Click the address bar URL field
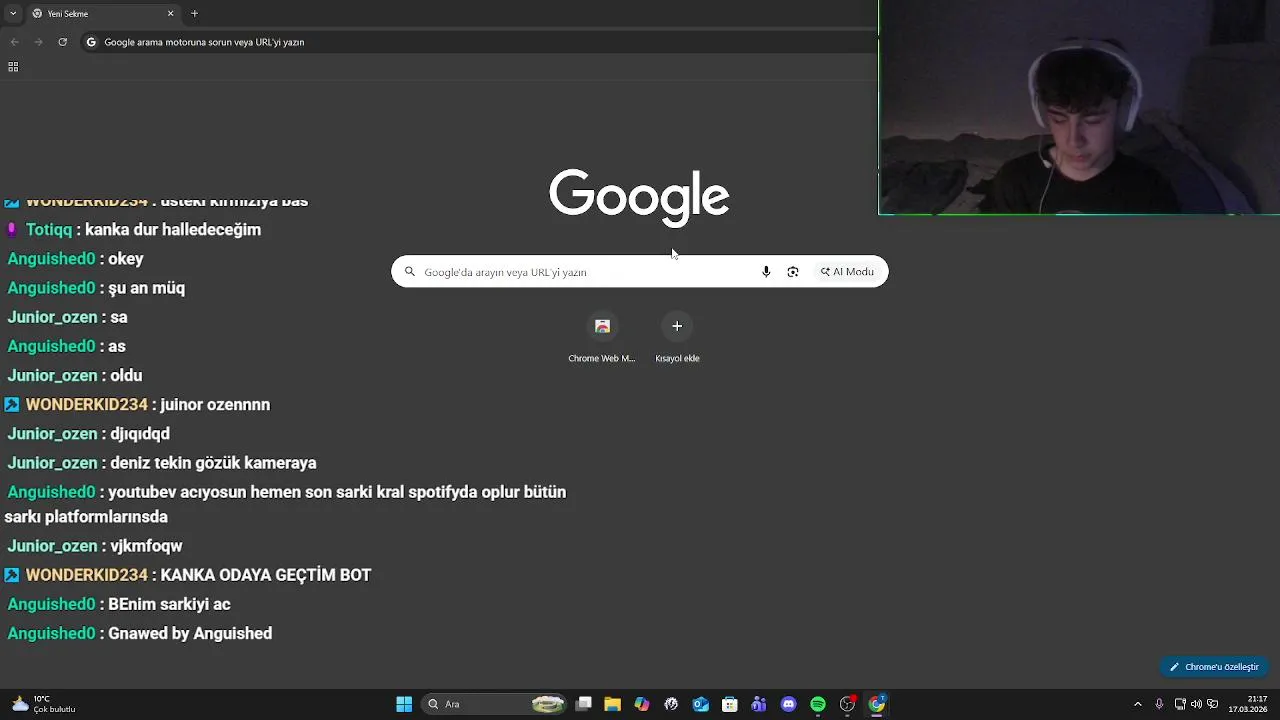 (x=480, y=42)
